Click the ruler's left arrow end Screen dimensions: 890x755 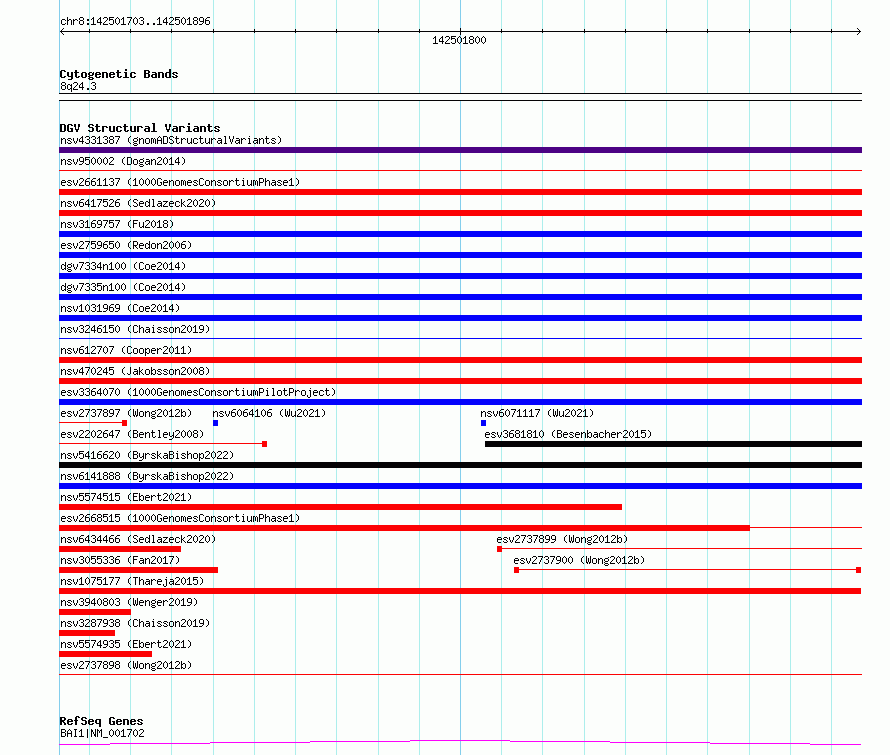pos(62,32)
